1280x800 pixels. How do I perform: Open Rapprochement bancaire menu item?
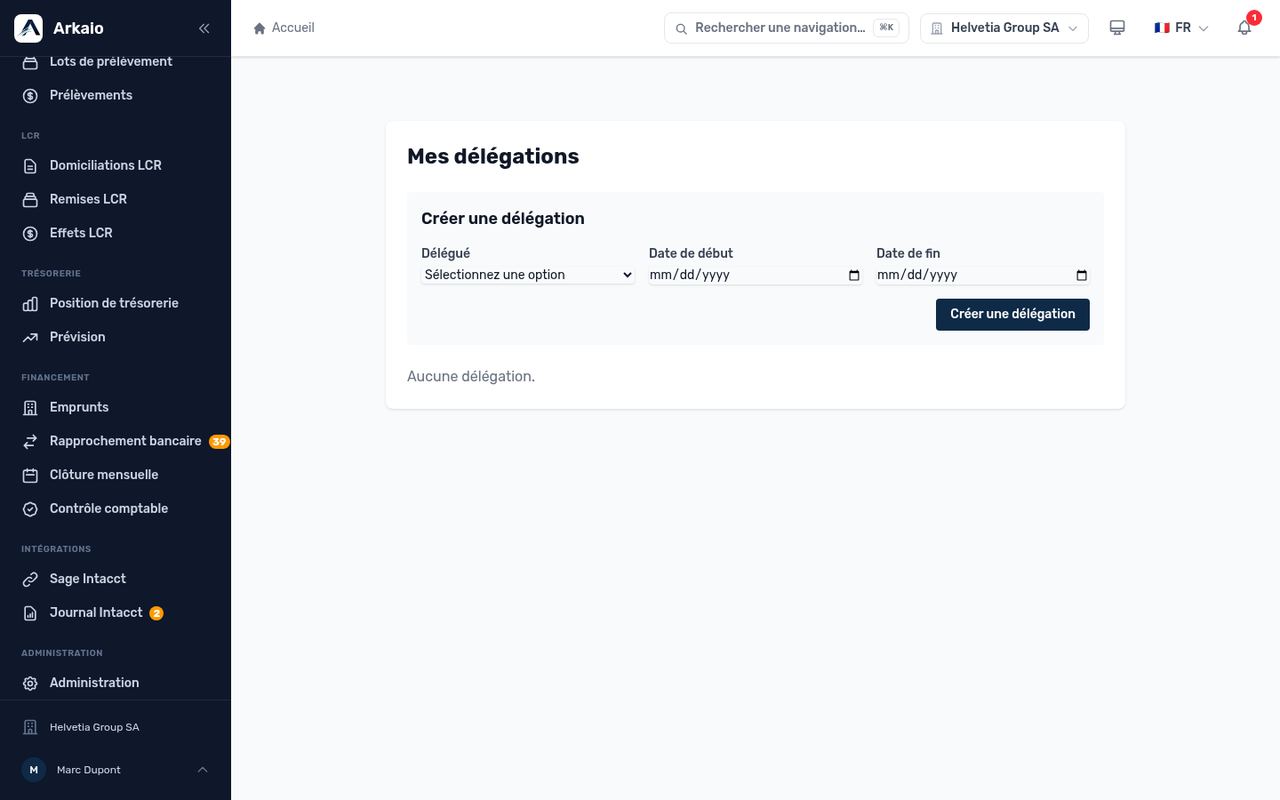125,441
